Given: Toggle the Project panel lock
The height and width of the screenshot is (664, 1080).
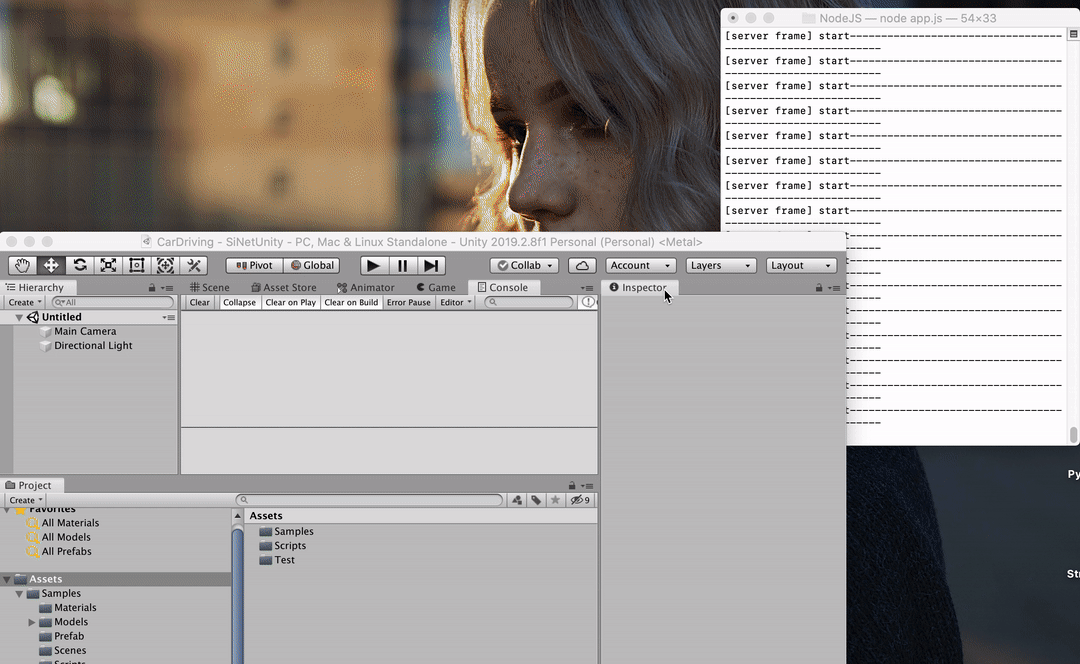Looking at the screenshot, I should pyautogui.click(x=572, y=486).
